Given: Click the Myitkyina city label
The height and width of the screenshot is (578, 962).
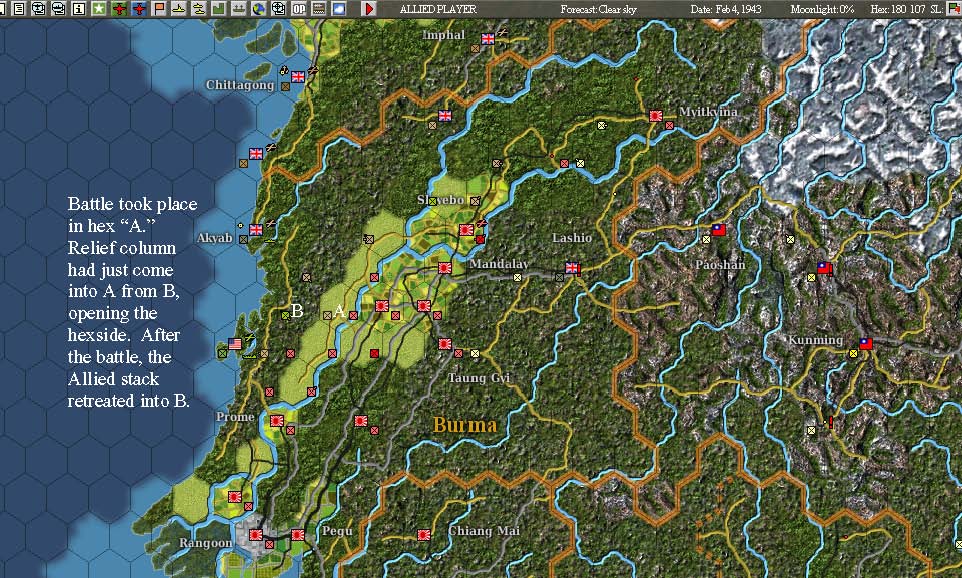Looking at the screenshot, I should tap(708, 112).
